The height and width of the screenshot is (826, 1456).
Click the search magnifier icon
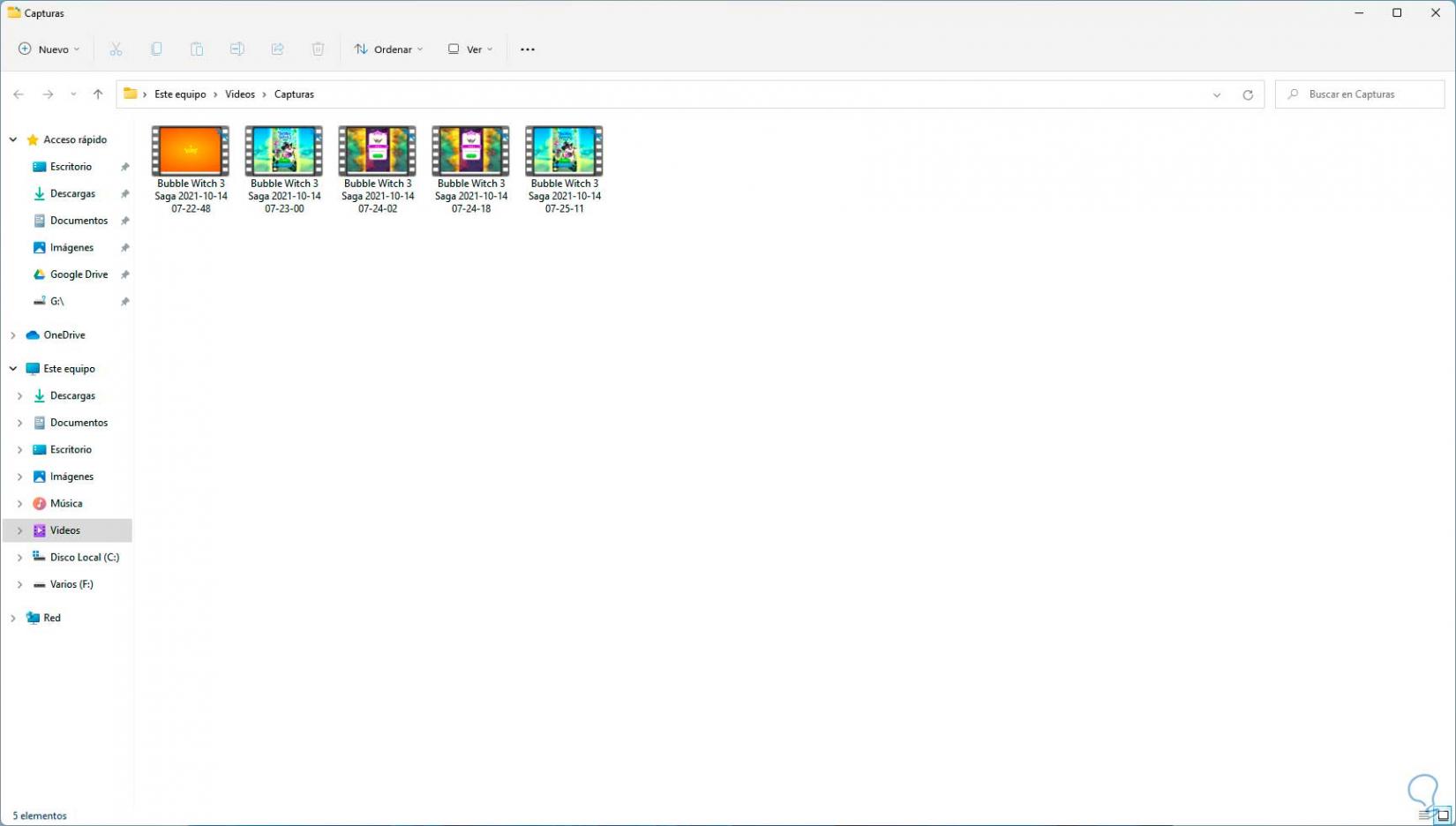tap(1293, 94)
